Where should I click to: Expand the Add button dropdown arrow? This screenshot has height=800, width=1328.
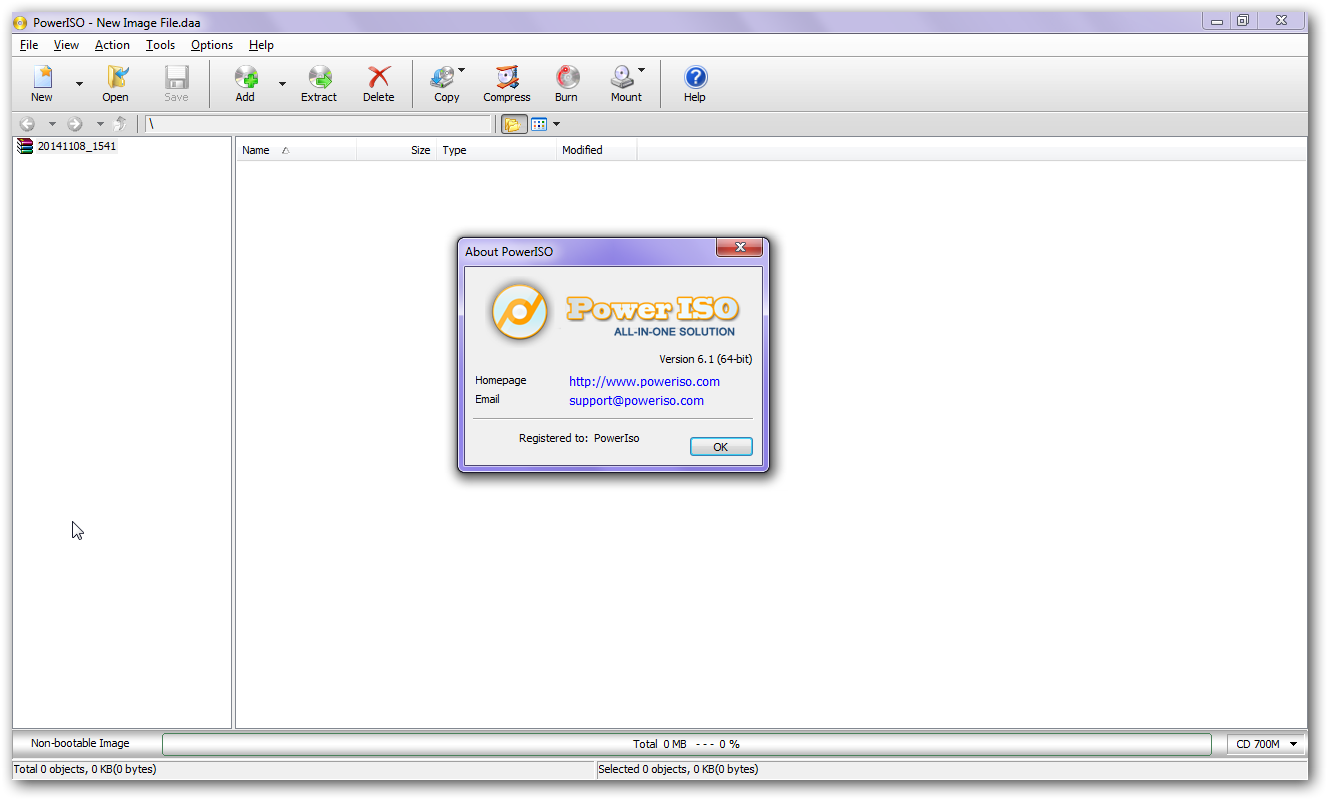point(282,84)
